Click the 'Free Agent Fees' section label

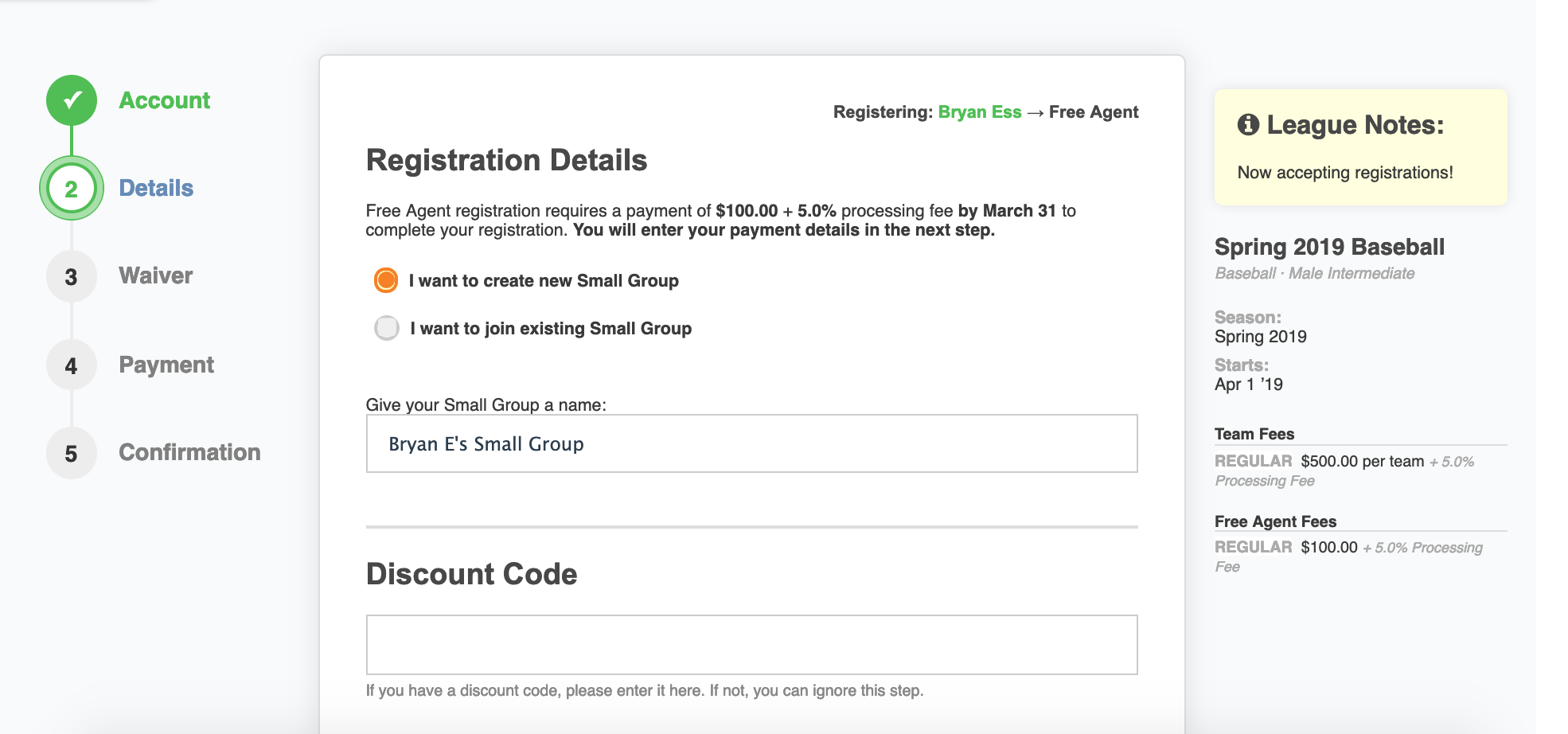point(1276,521)
